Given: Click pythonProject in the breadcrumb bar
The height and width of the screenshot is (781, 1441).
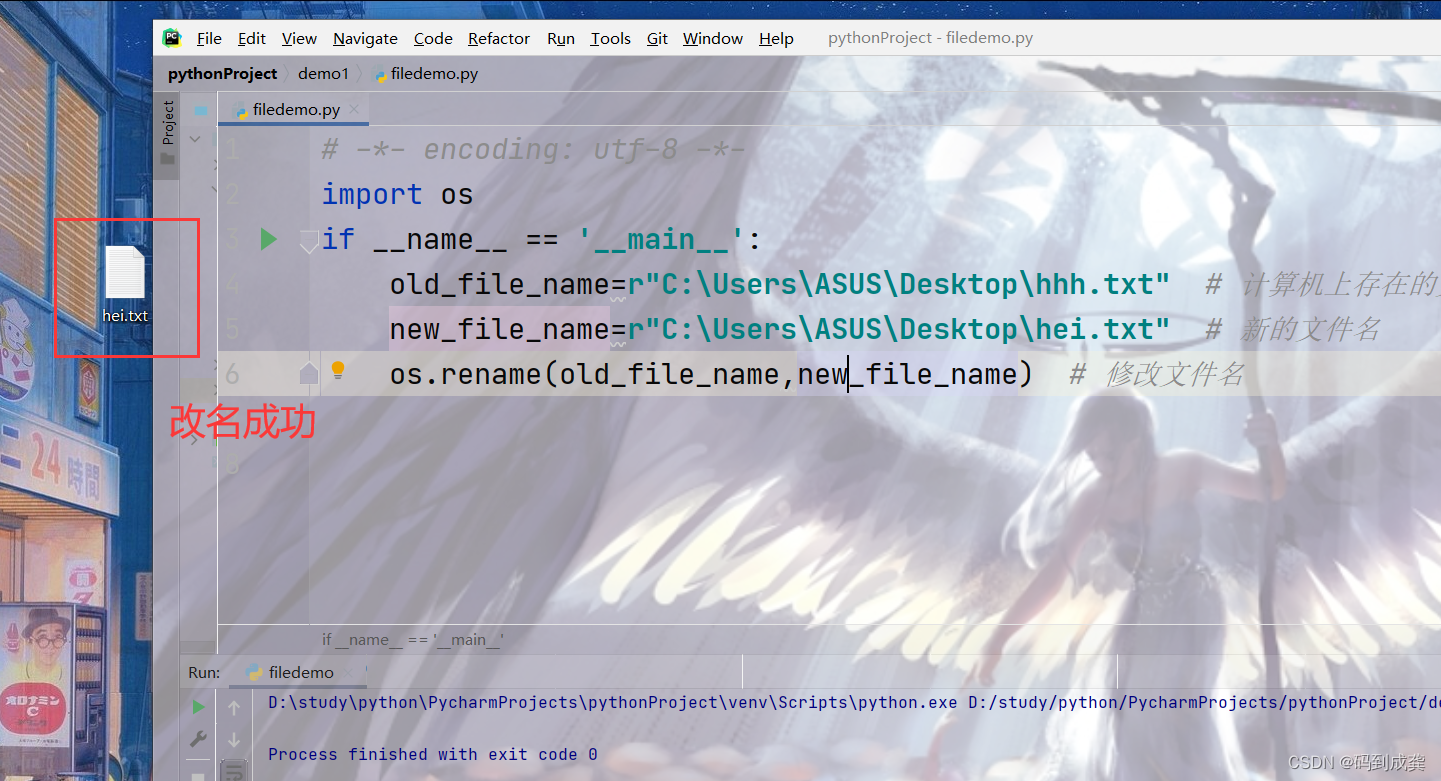Looking at the screenshot, I should [x=222, y=73].
